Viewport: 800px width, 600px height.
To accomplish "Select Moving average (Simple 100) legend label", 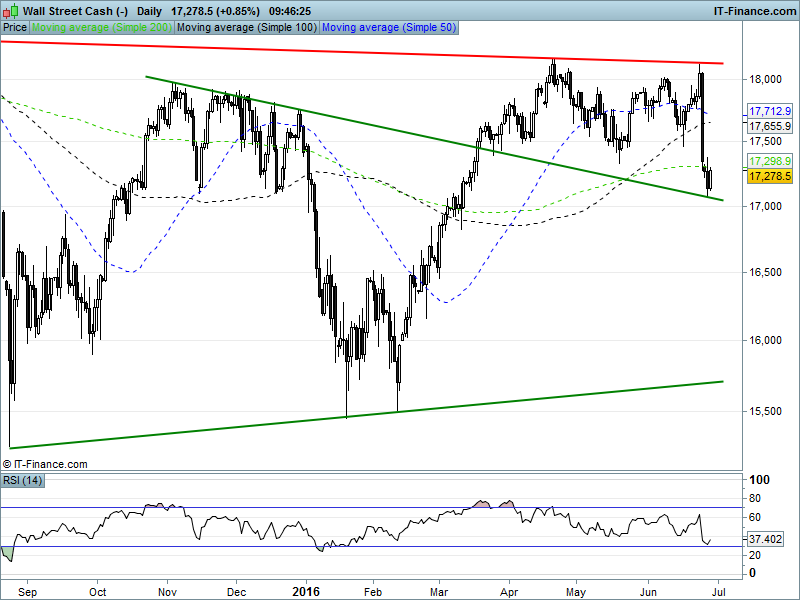I will tap(247, 28).
